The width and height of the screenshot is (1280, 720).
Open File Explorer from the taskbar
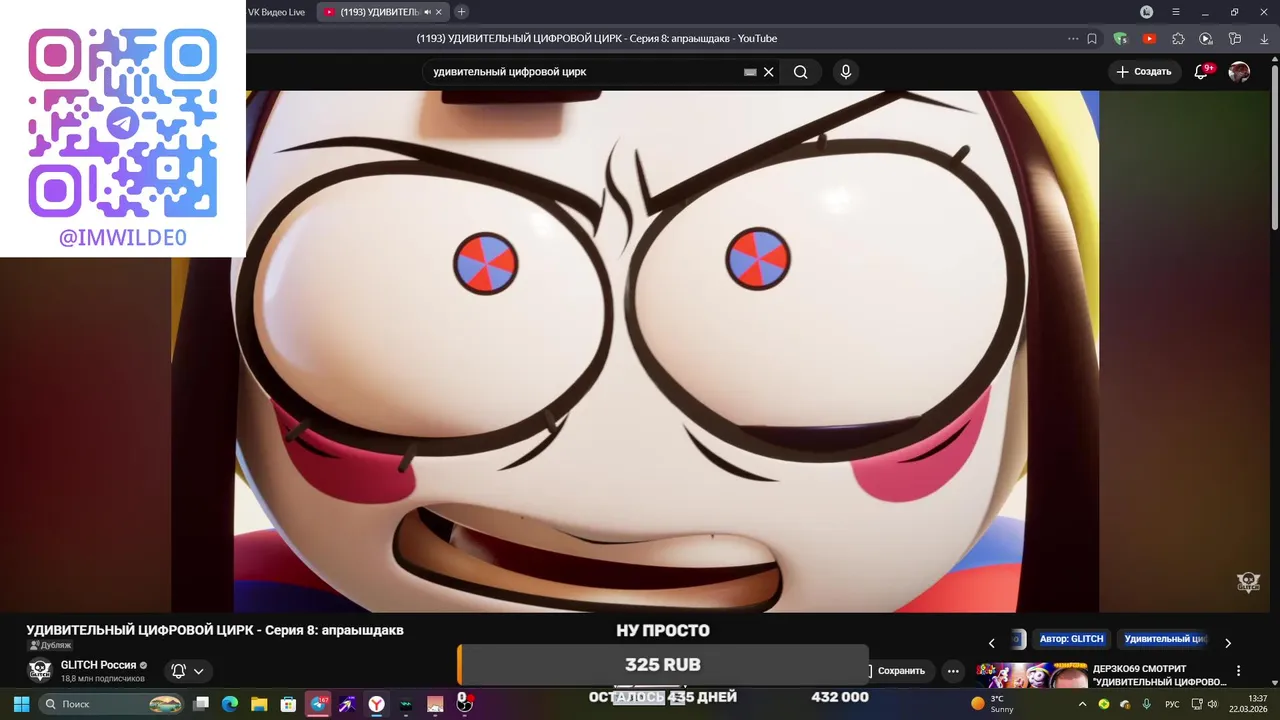click(x=259, y=704)
